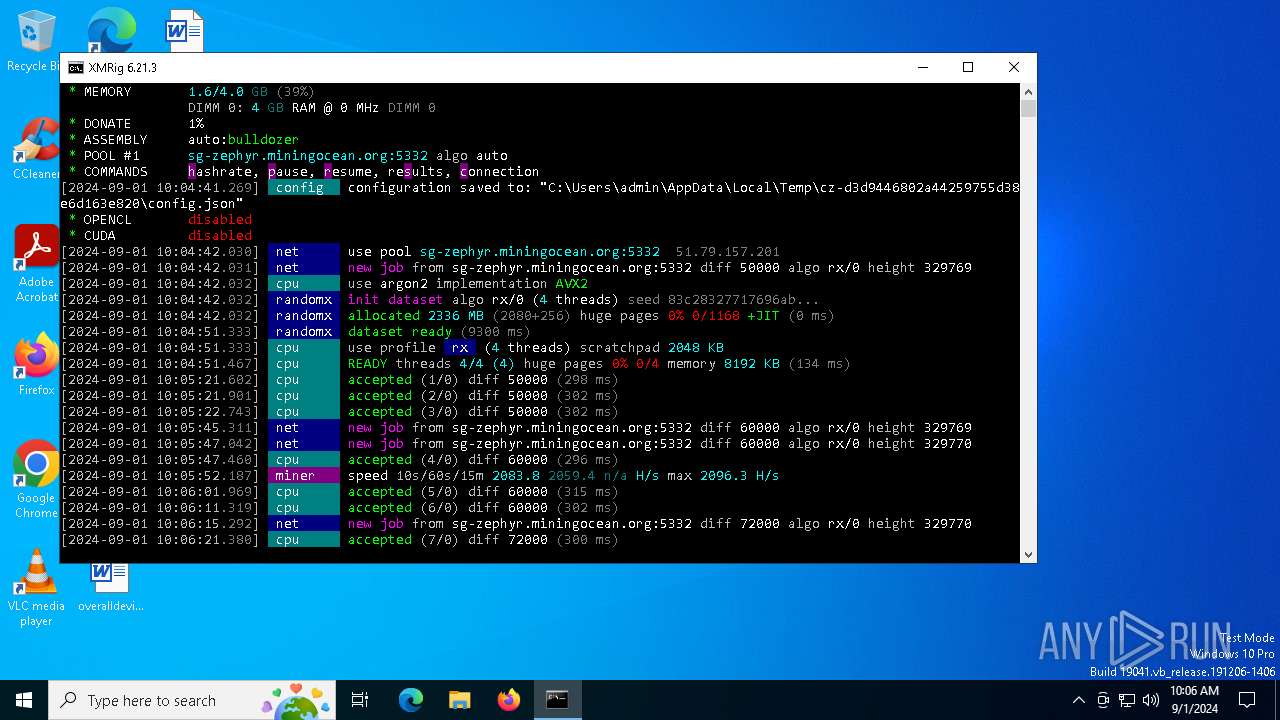The height and width of the screenshot is (720, 1280).
Task: Open File Explorer from the taskbar
Action: pos(459,700)
